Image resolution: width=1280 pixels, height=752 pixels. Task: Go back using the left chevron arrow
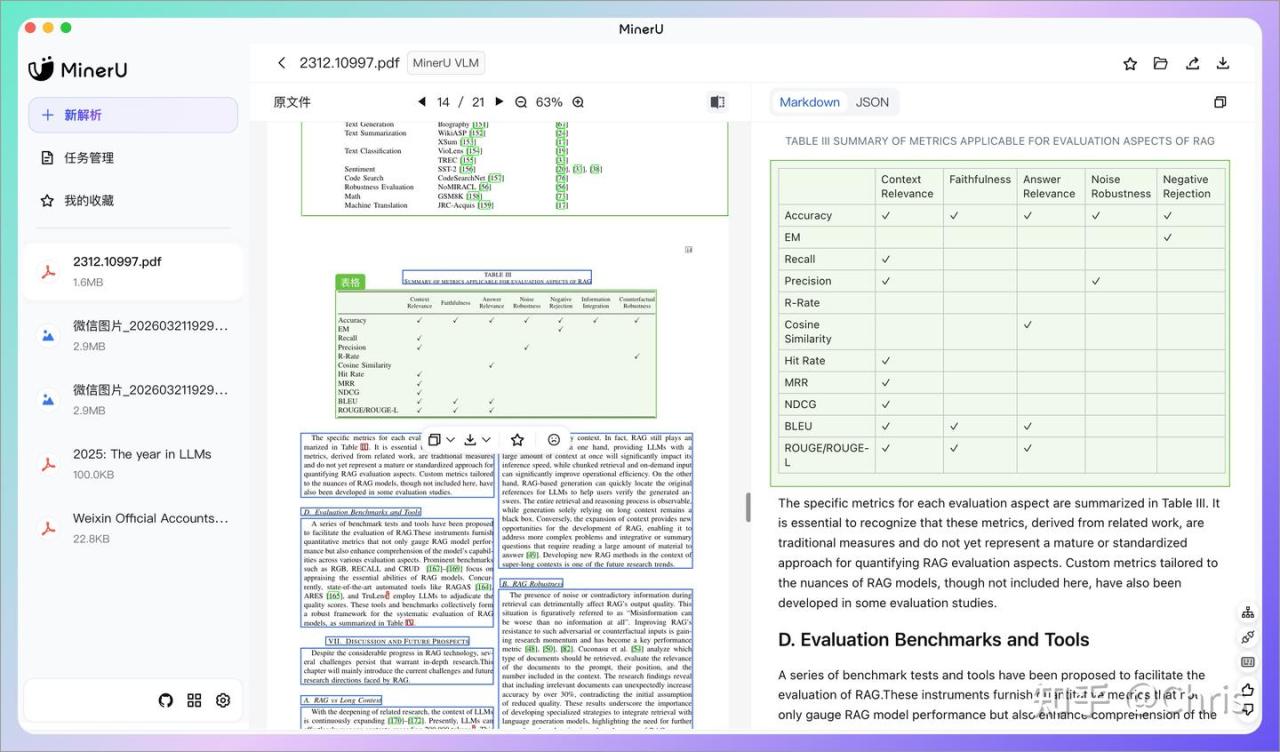click(281, 63)
